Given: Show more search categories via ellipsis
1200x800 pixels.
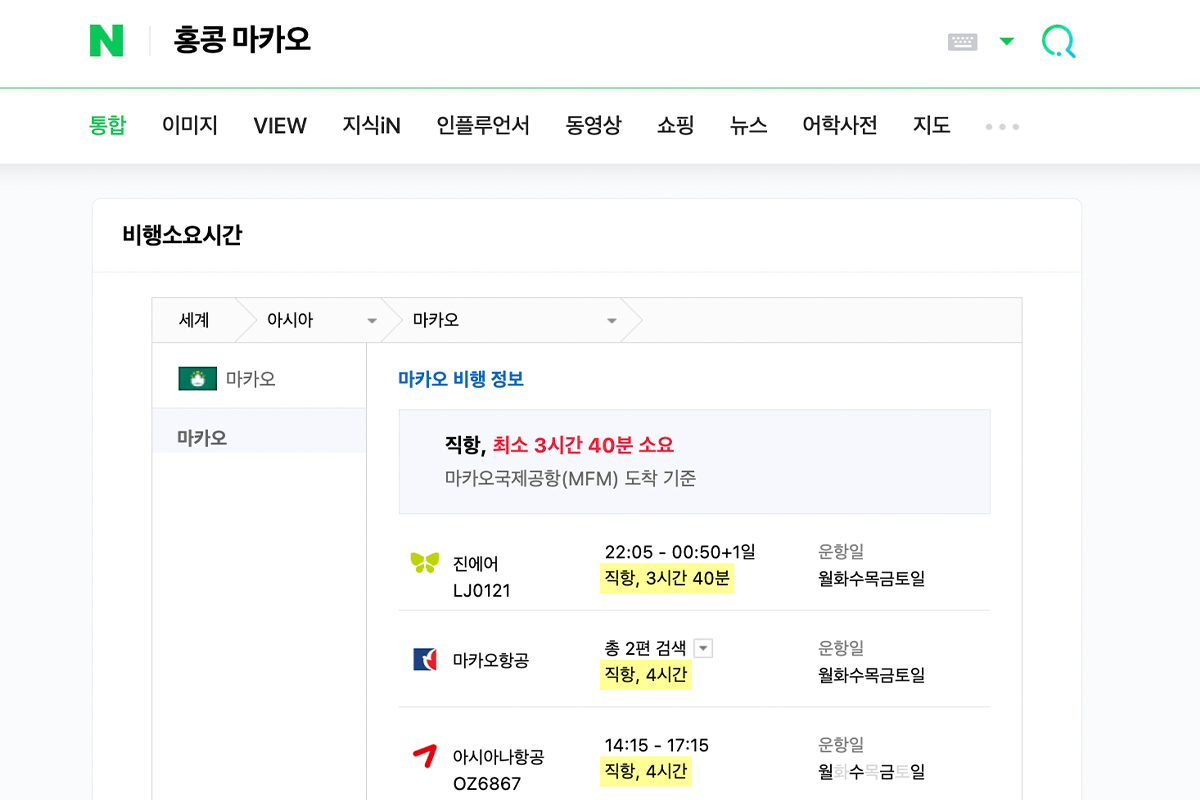Looking at the screenshot, I should pyautogui.click(x=1002, y=127).
